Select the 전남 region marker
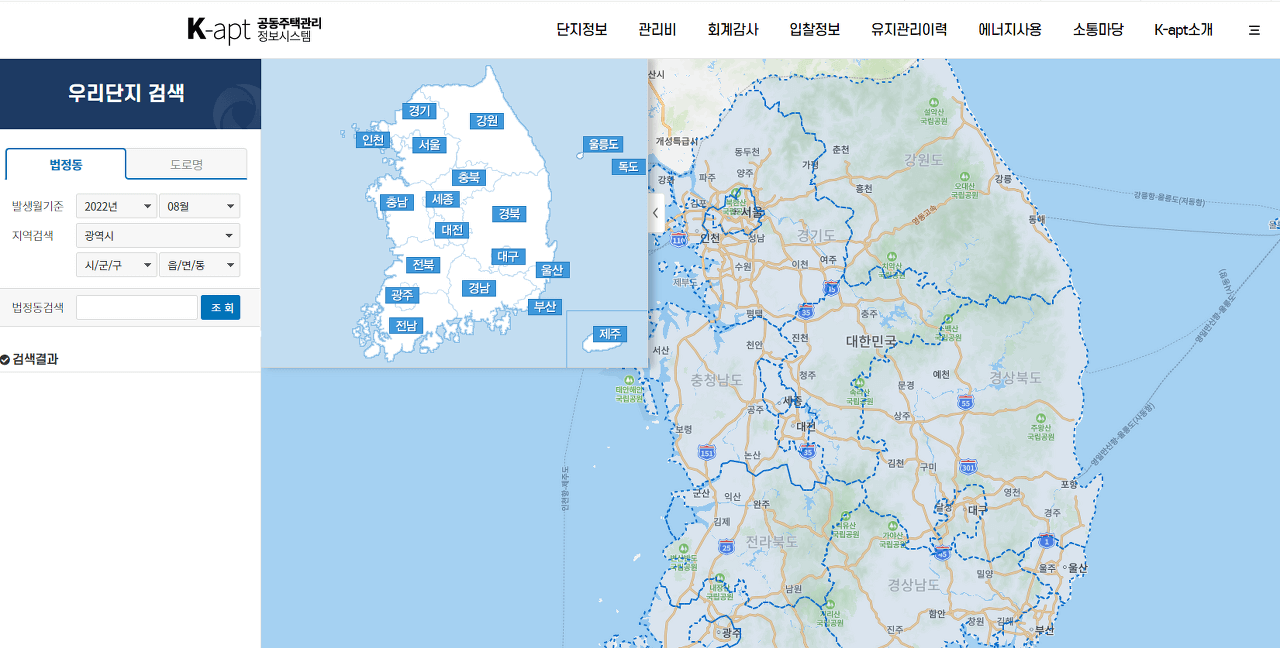Viewport: 1280px width, 648px height. coord(404,325)
